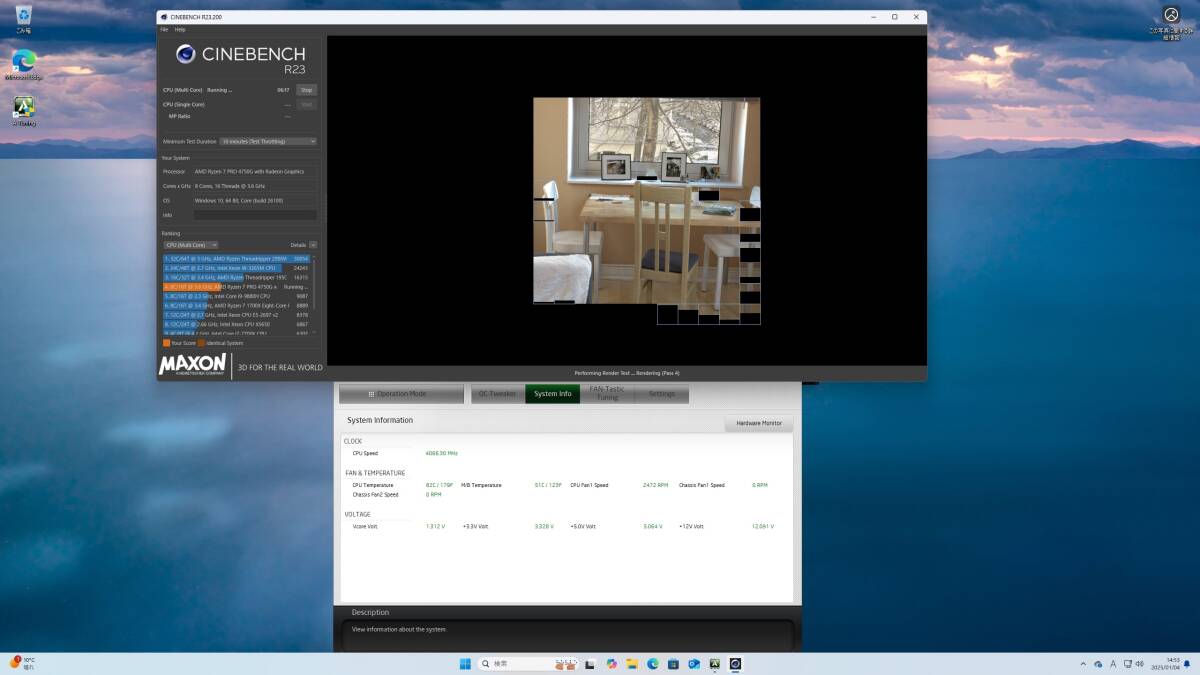The image size is (1200, 675).
Task: Click the empty Info field under Your System
Action: coord(255,215)
